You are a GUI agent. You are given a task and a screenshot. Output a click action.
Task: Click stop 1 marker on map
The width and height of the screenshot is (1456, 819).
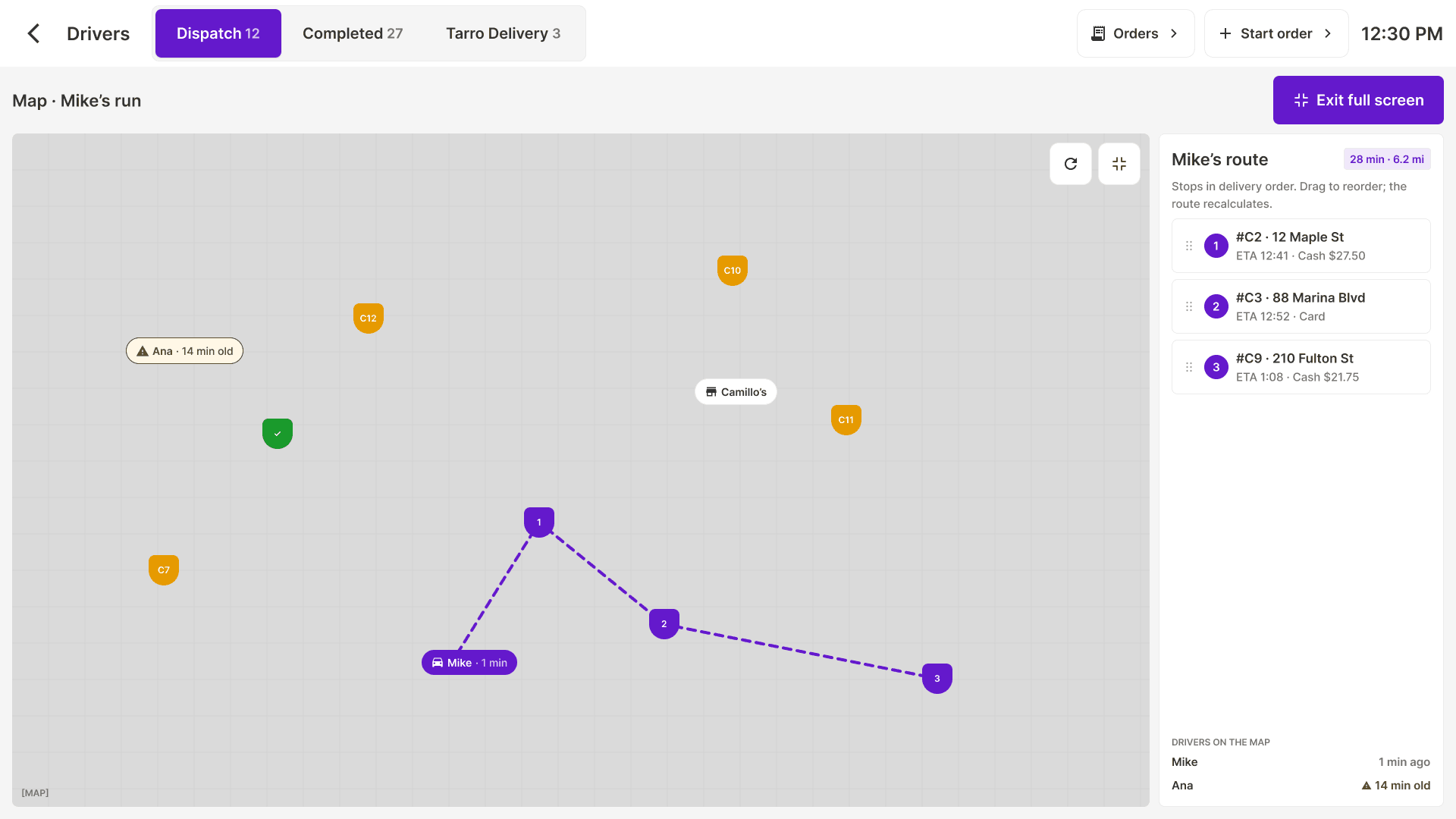pyautogui.click(x=539, y=522)
